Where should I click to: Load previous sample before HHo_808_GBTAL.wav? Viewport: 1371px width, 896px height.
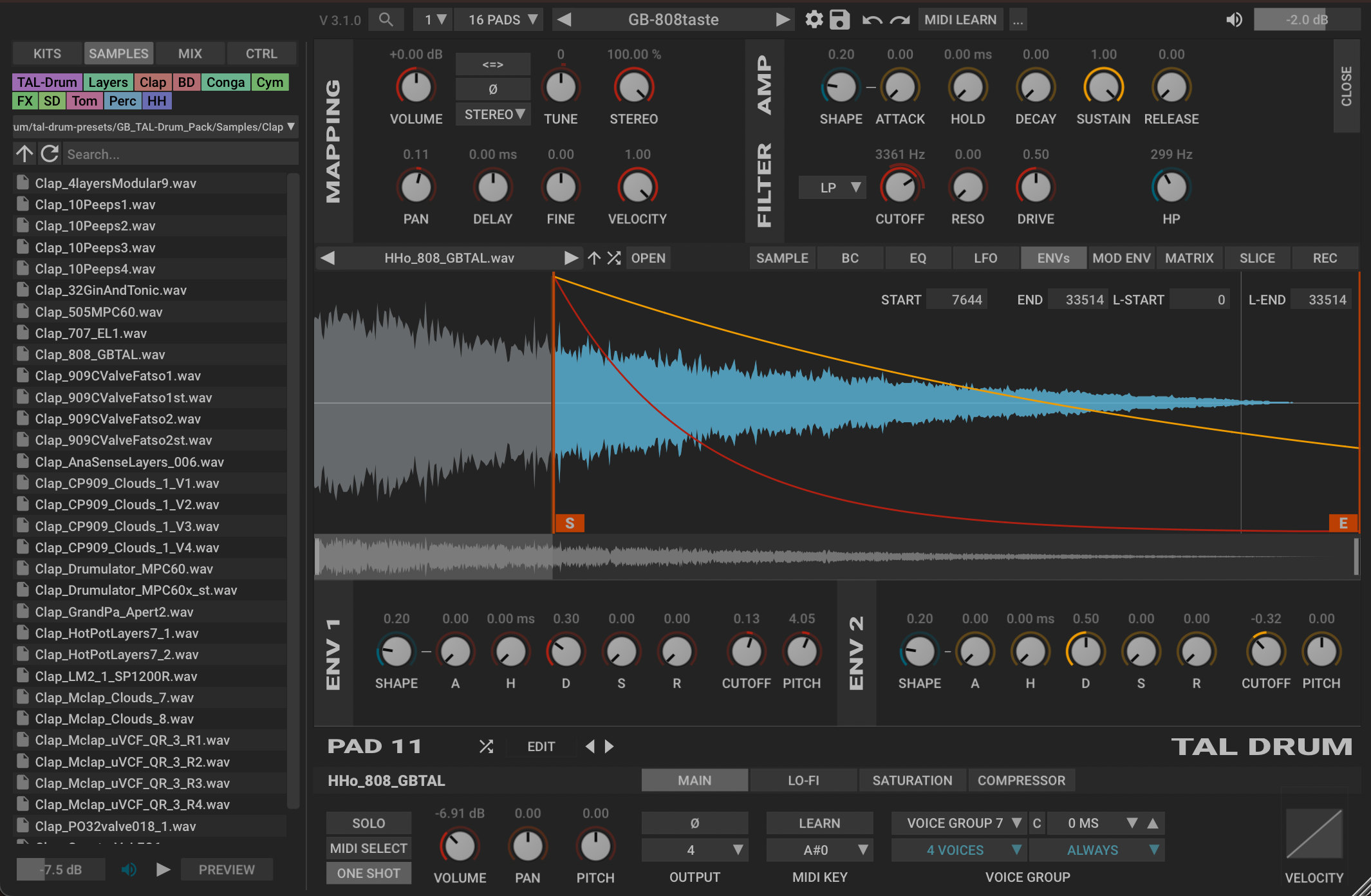coord(328,258)
